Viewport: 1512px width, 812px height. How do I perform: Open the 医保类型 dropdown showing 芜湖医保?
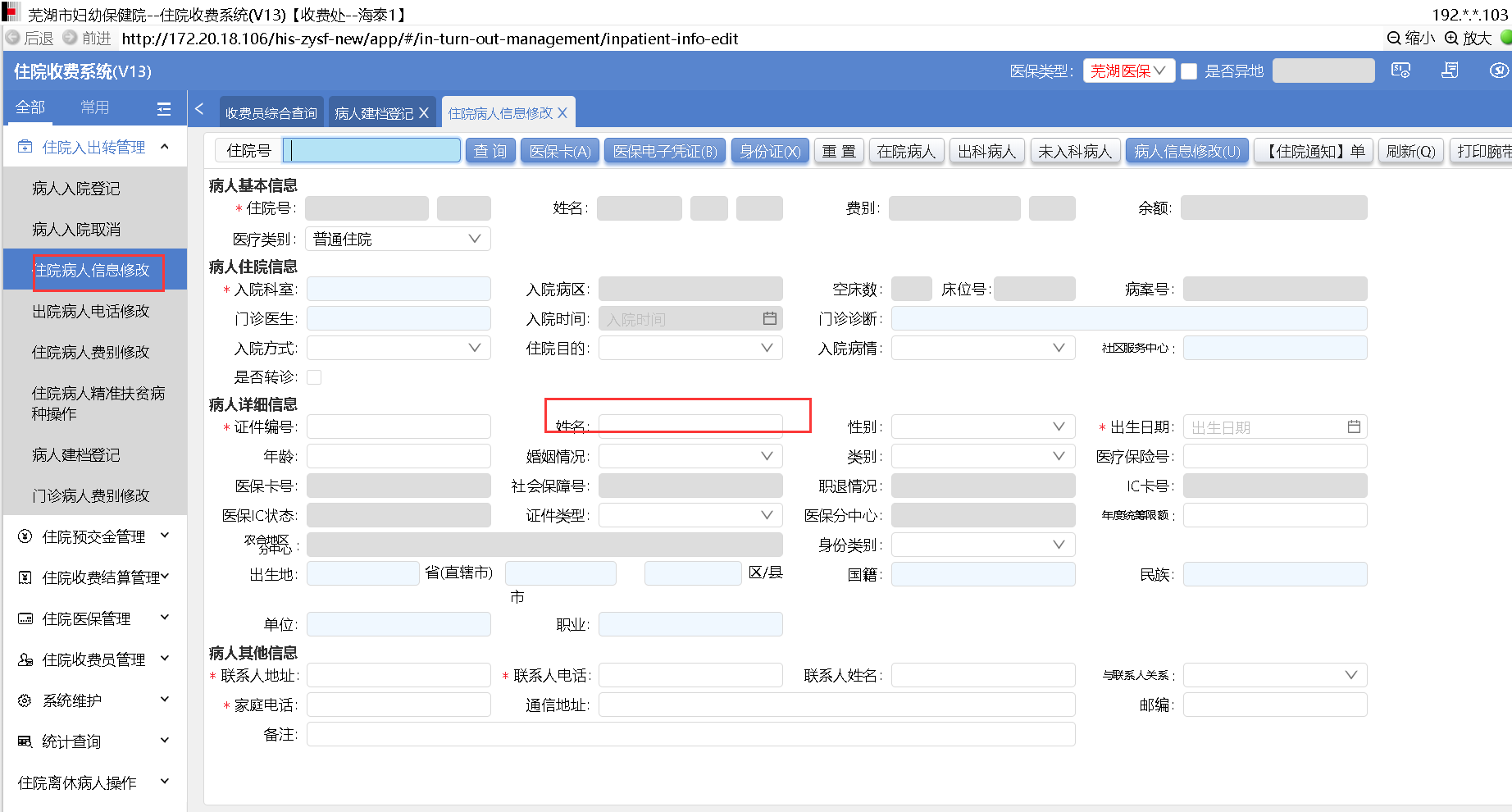click(x=1128, y=71)
